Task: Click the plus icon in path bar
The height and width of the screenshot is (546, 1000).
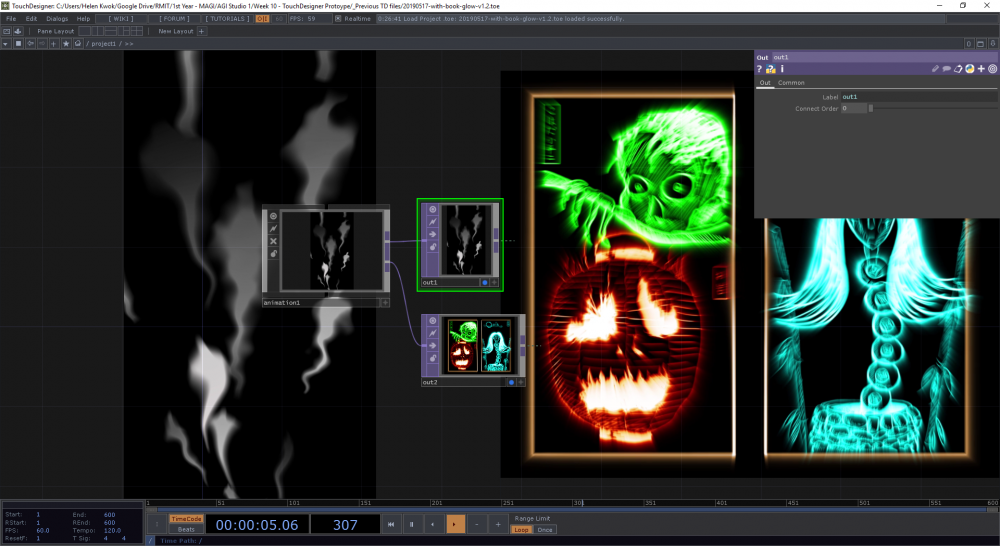Action: (x=54, y=43)
